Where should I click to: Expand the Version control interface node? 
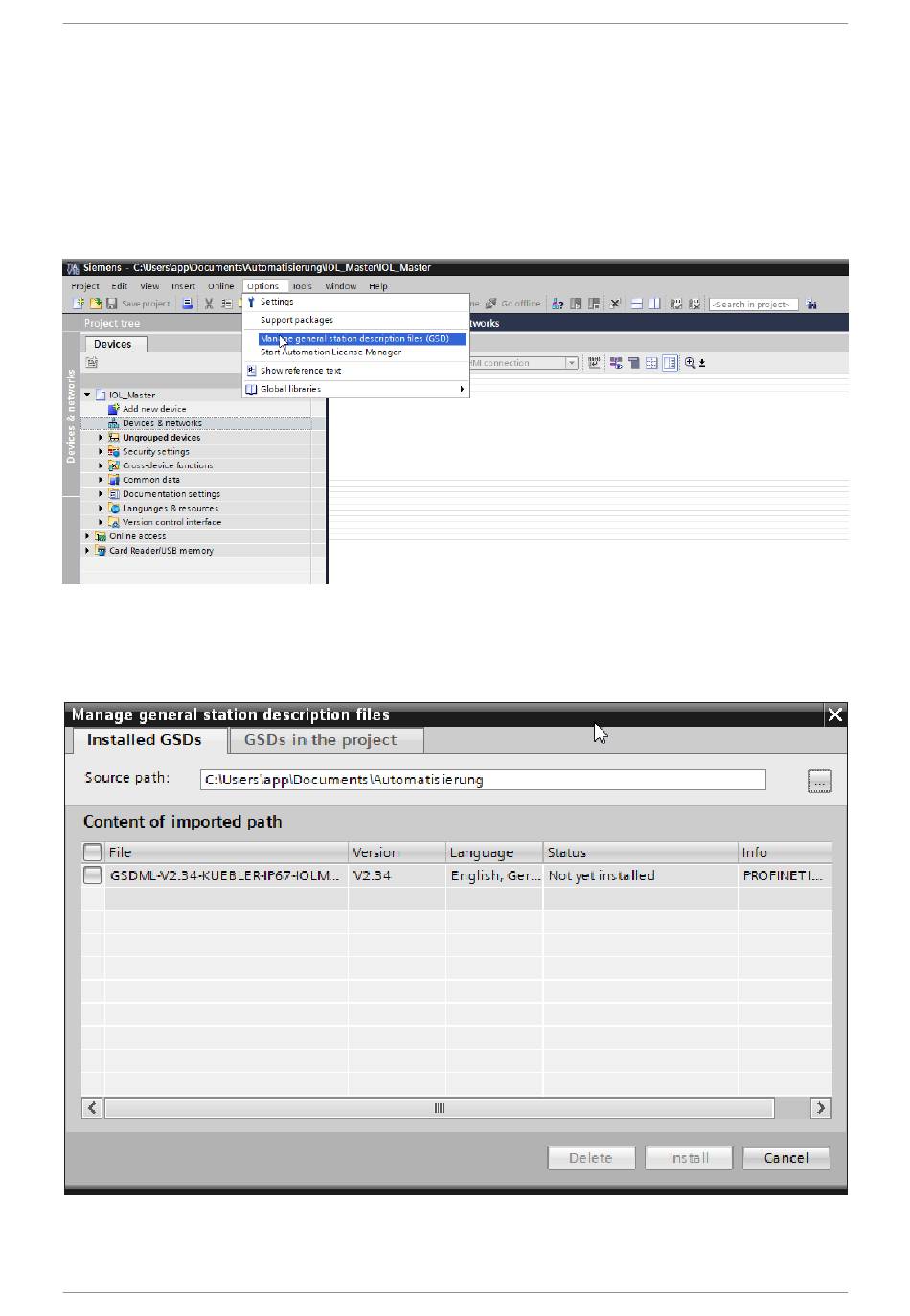click(x=101, y=522)
